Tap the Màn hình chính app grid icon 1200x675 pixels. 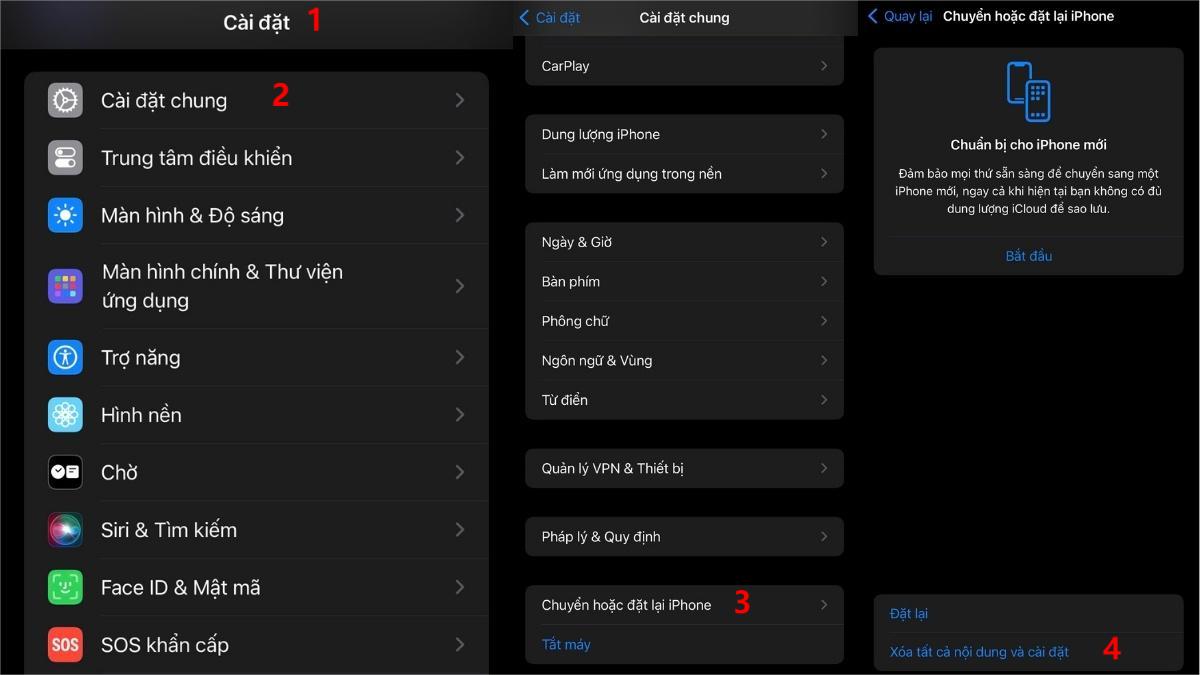click(x=65, y=286)
